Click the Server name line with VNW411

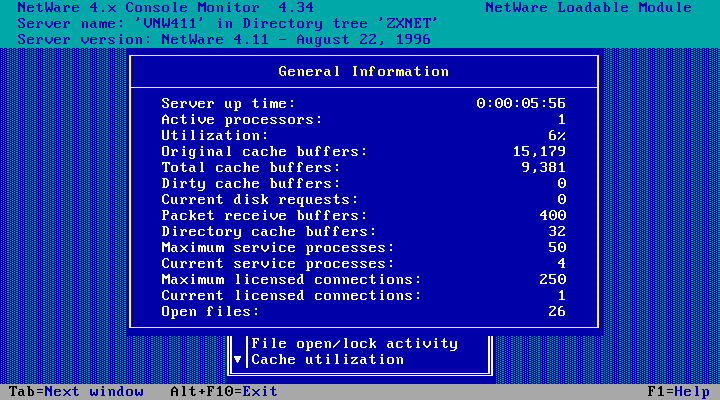(x=227, y=24)
